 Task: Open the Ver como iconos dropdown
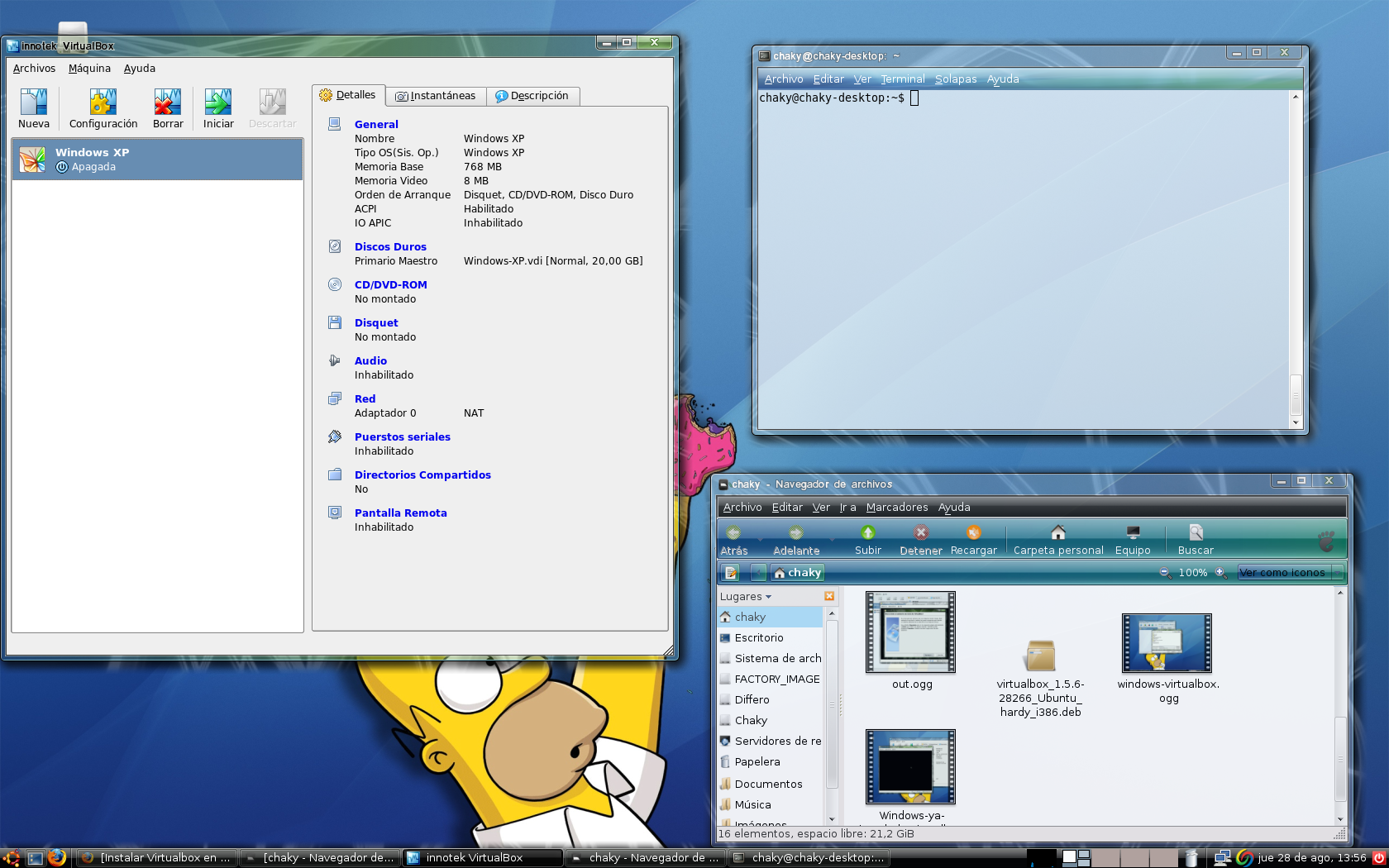click(x=1290, y=573)
